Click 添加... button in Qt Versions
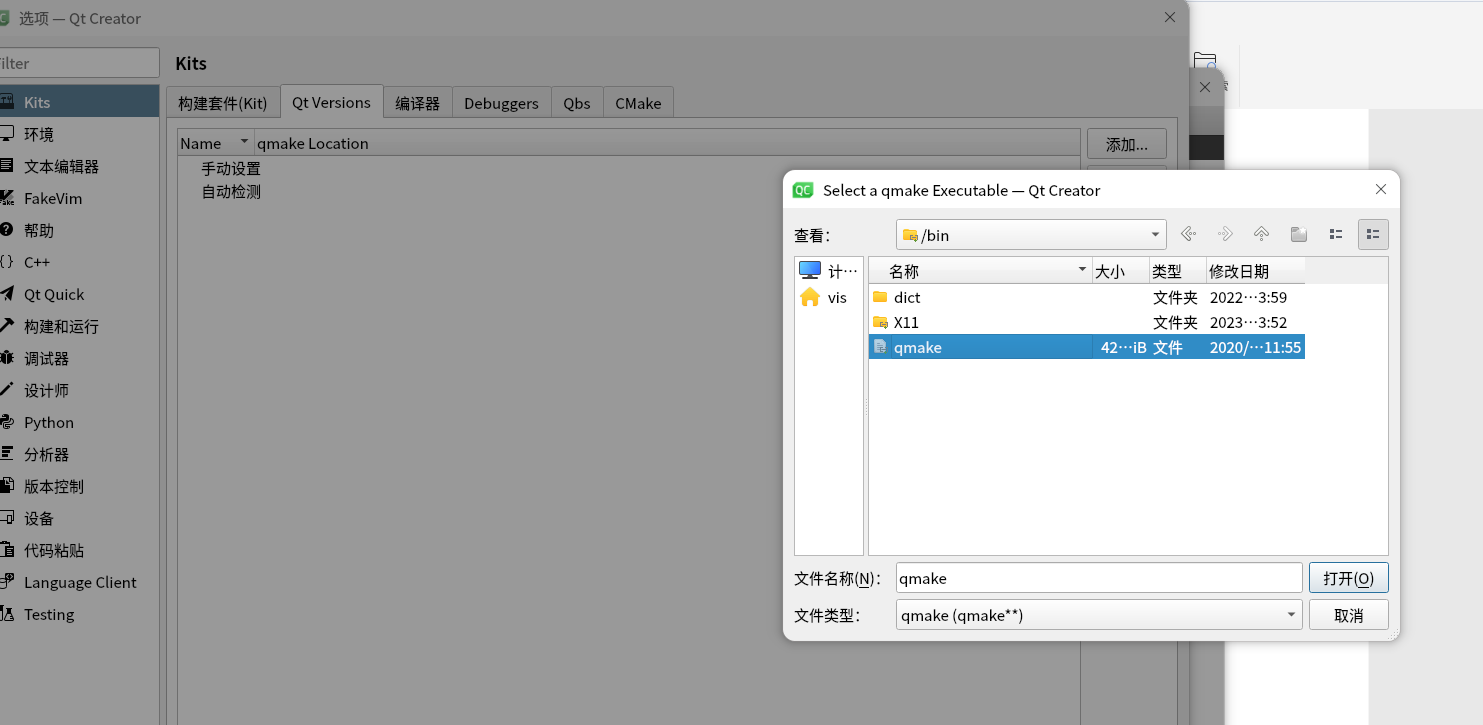The width and height of the screenshot is (1483, 725). pyautogui.click(x=1126, y=143)
